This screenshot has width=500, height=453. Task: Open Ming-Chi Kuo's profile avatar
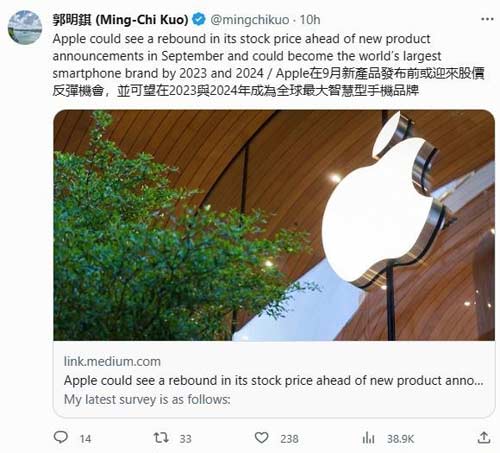pos(25,27)
